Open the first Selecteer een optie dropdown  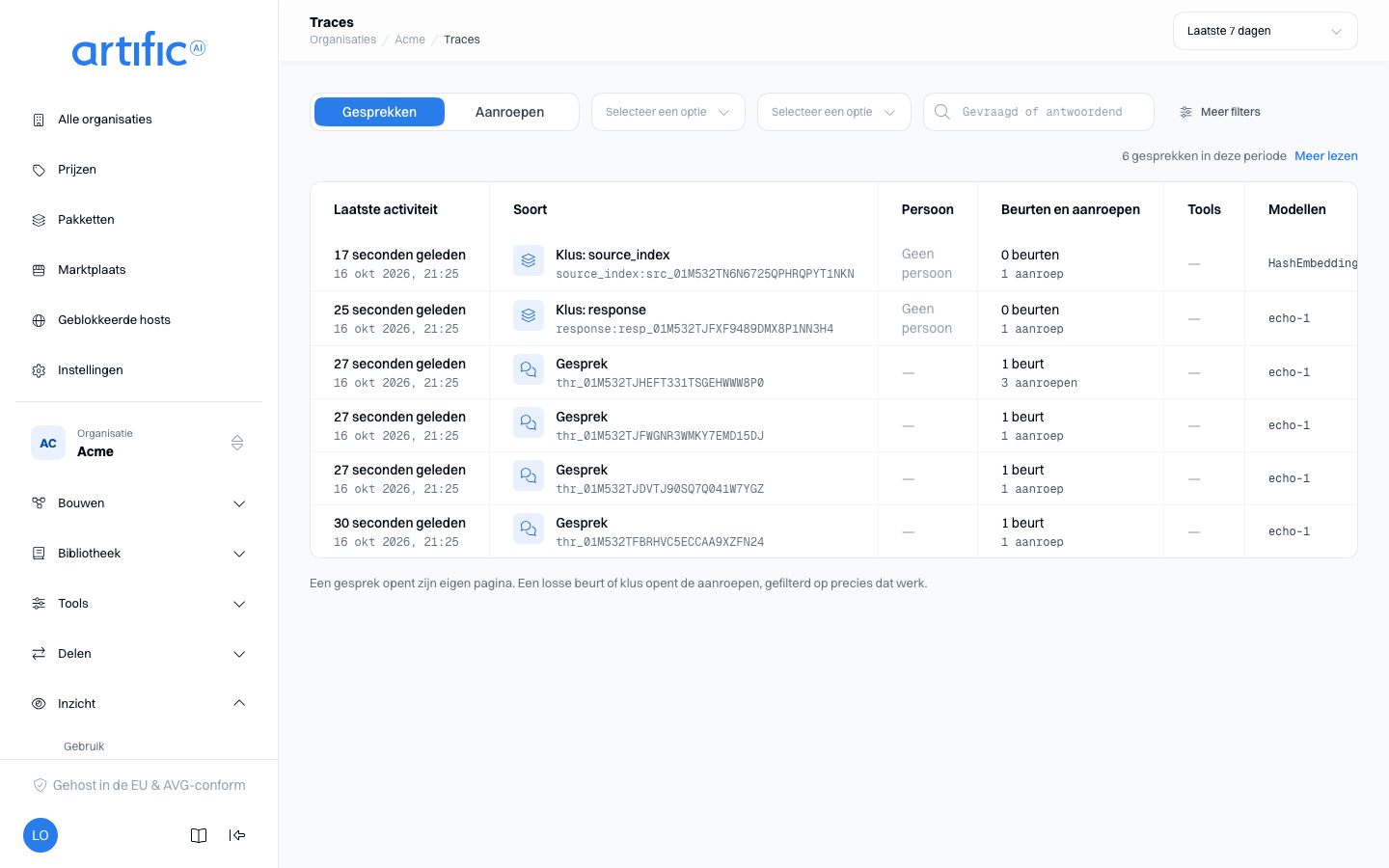click(x=668, y=112)
